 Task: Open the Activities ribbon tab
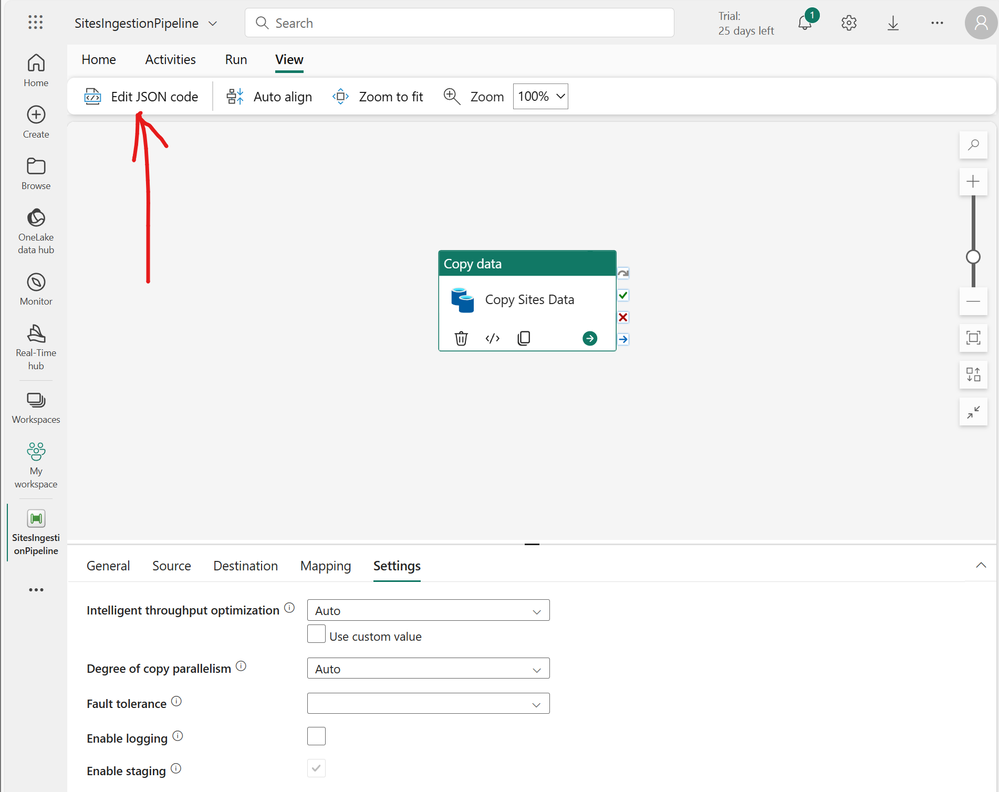tap(170, 60)
